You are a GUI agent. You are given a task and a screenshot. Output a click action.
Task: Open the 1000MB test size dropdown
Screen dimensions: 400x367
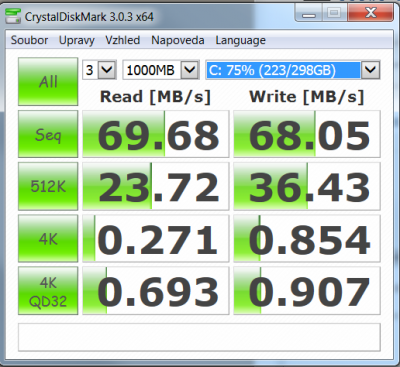(161, 70)
